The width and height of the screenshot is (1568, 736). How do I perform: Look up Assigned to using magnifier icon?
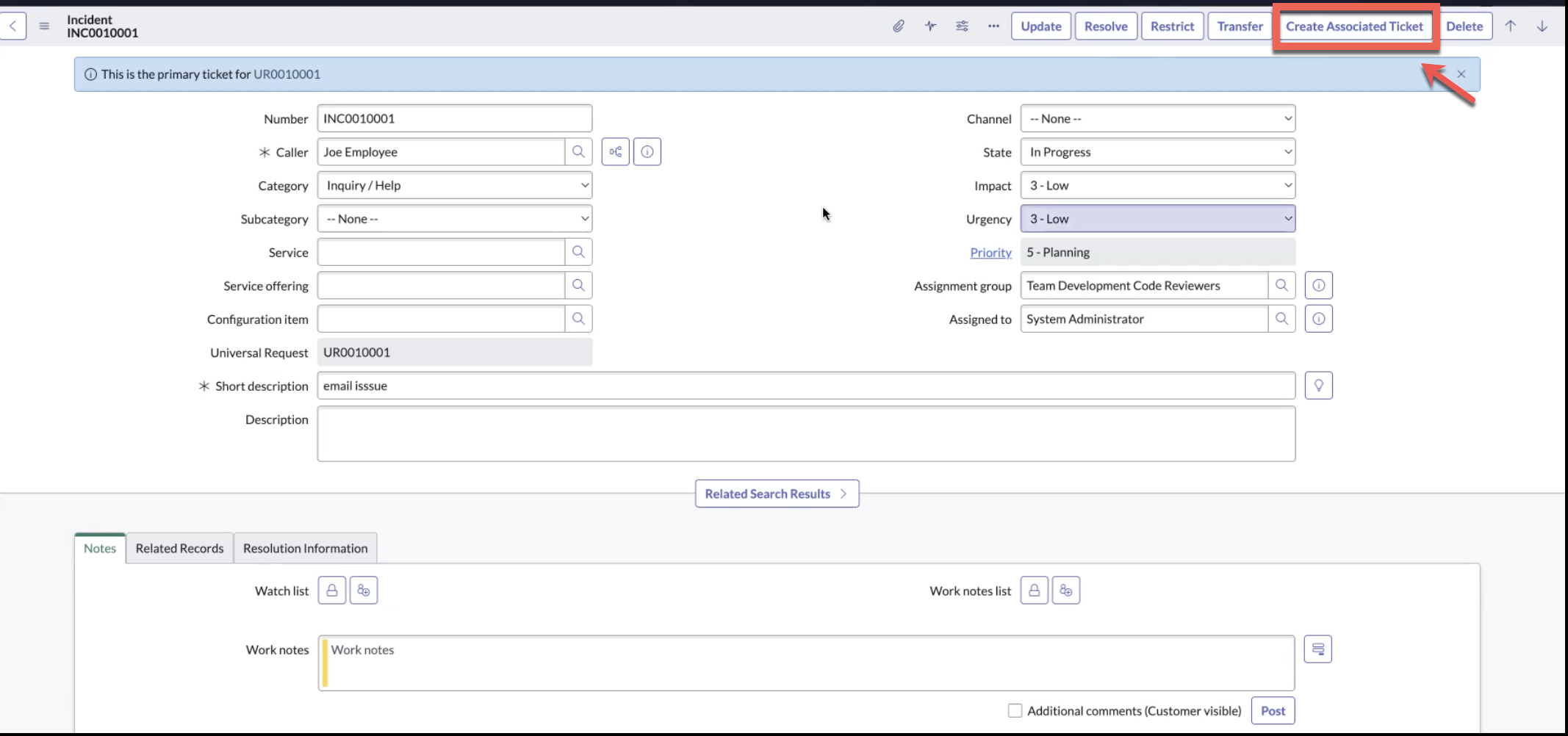click(x=1281, y=319)
